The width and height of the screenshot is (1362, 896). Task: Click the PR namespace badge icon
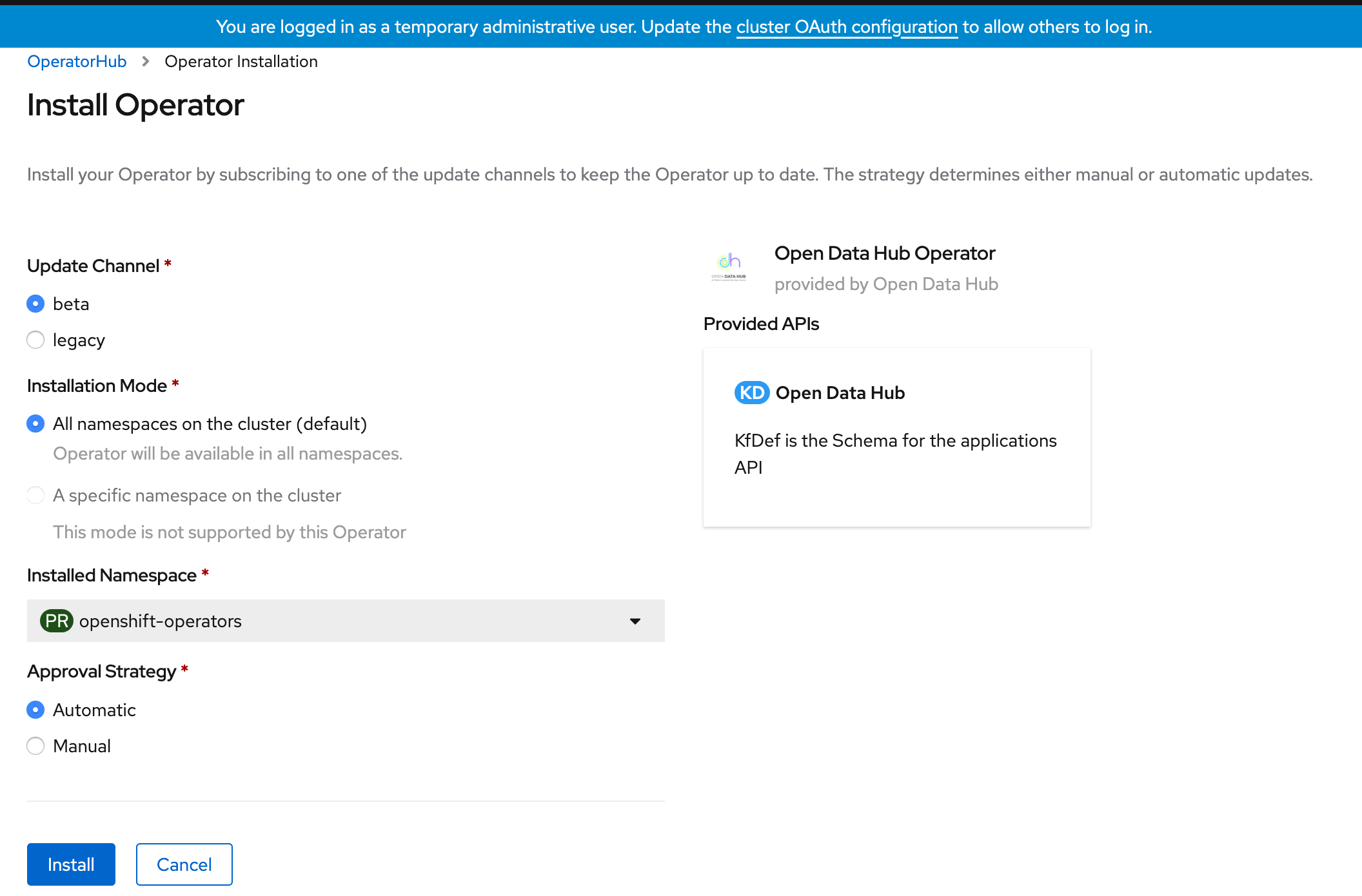pos(56,621)
